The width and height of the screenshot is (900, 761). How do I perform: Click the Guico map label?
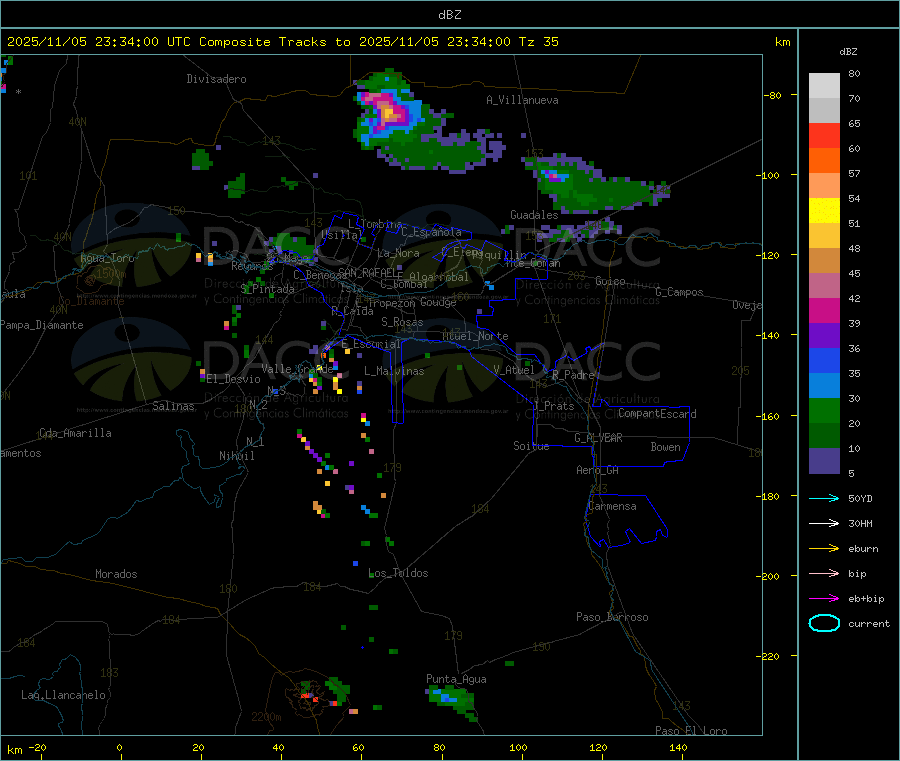pyautogui.click(x=610, y=281)
